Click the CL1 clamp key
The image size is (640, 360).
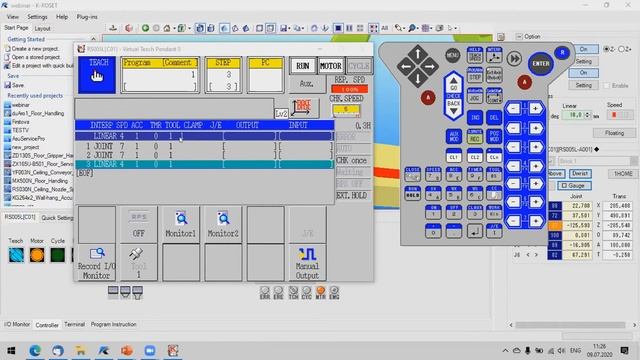[453, 156]
